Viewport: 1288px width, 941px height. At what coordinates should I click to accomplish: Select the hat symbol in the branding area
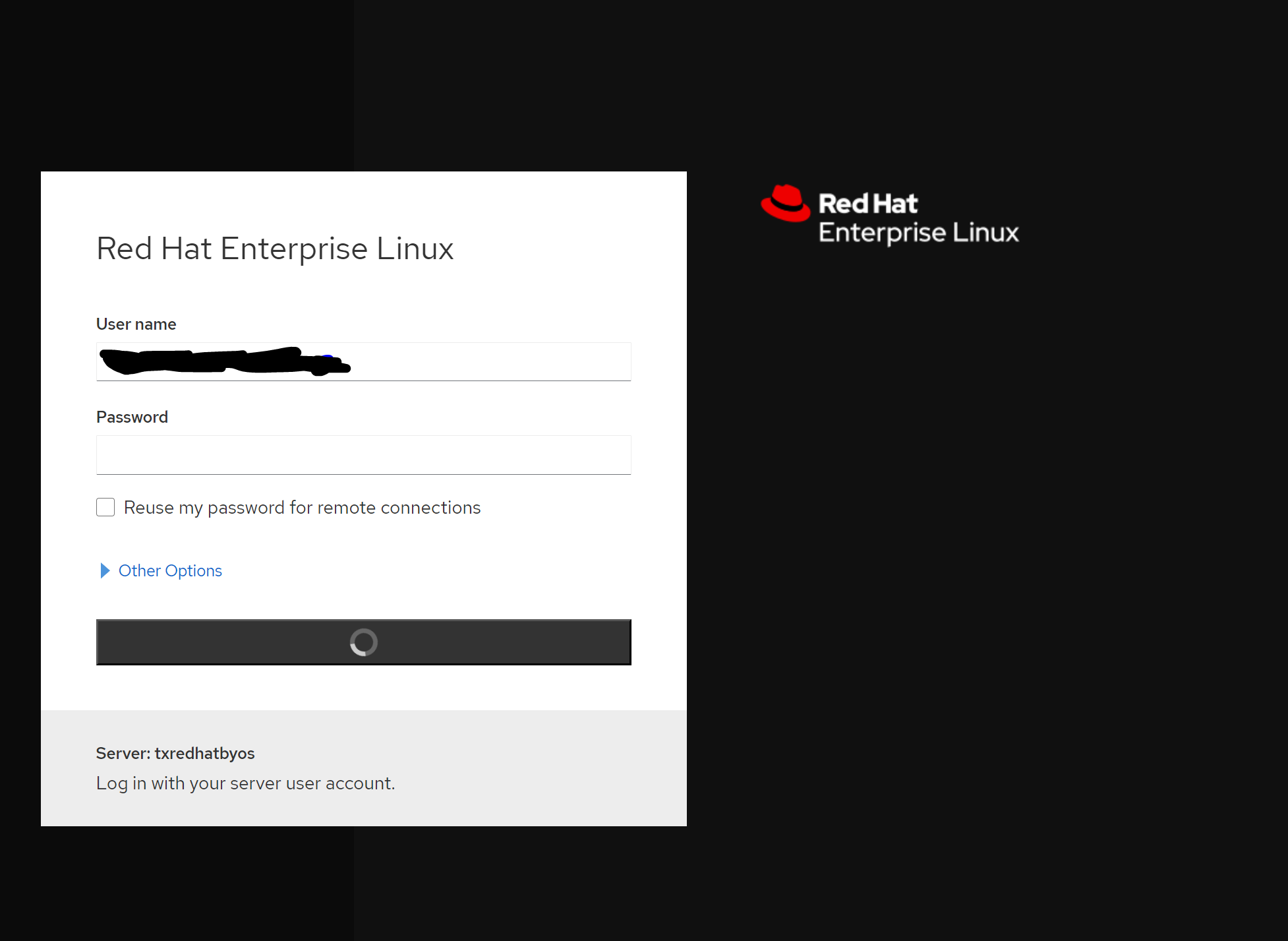tap(784, 204)
